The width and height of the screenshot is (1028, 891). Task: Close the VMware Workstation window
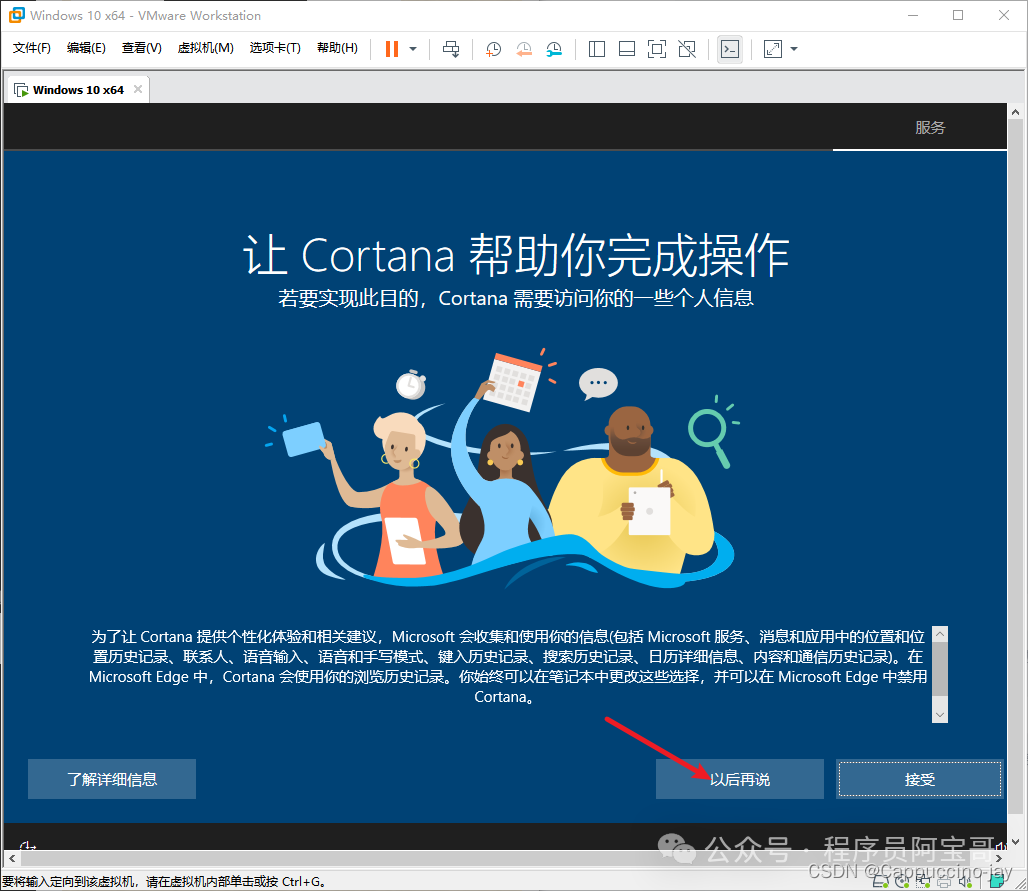point(1004,15)
